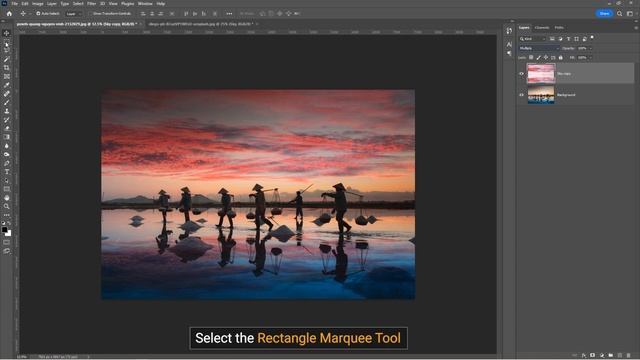Open the Image menu
Image resolution: width=640 pixels, height=360 pixels.
pos(38,4)
